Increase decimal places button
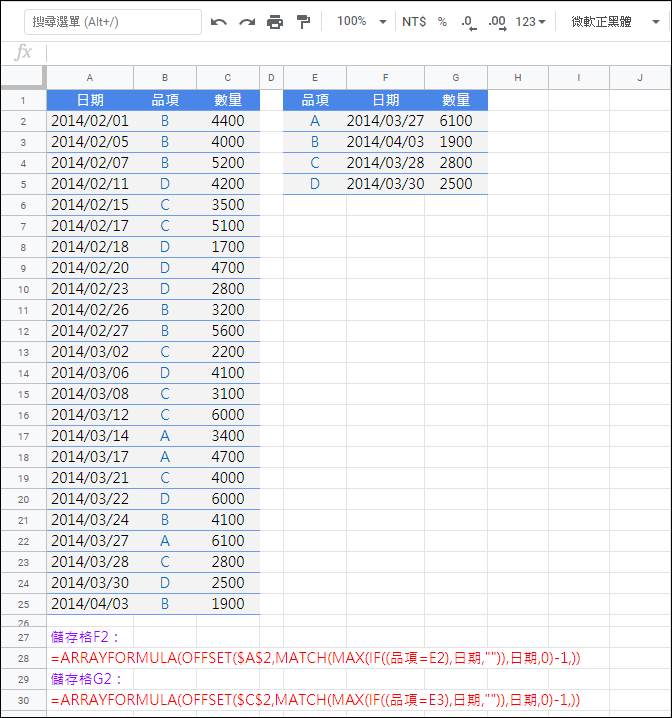Screen dimensions: 672x718 pos(497,22)
